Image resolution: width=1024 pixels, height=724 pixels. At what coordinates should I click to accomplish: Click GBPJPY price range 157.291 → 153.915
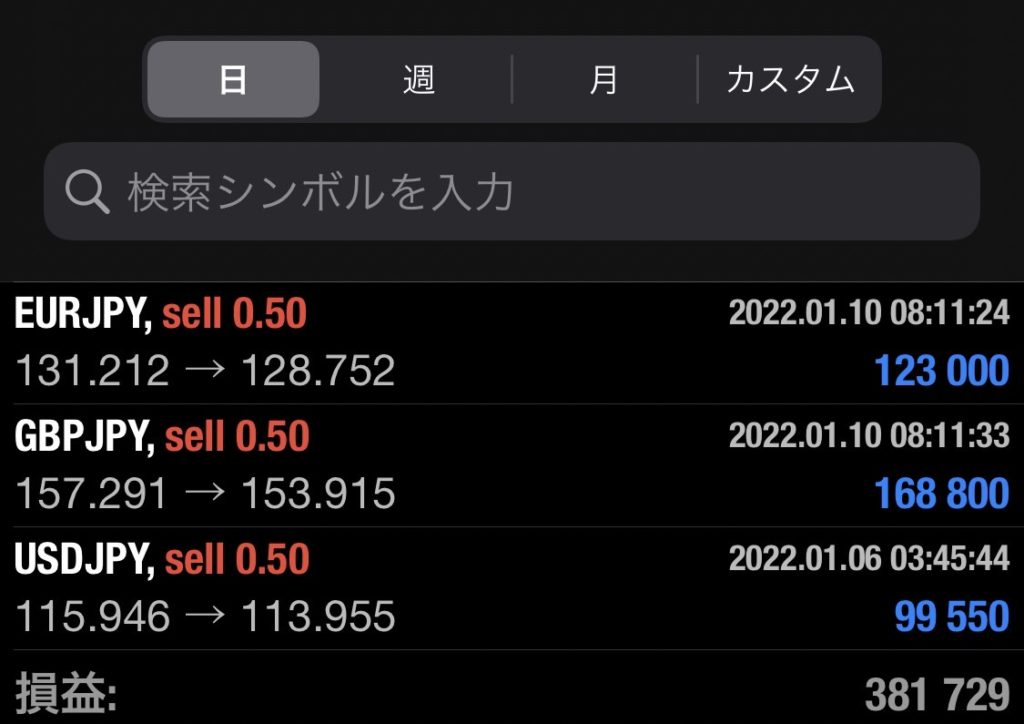tap(205, 494)
